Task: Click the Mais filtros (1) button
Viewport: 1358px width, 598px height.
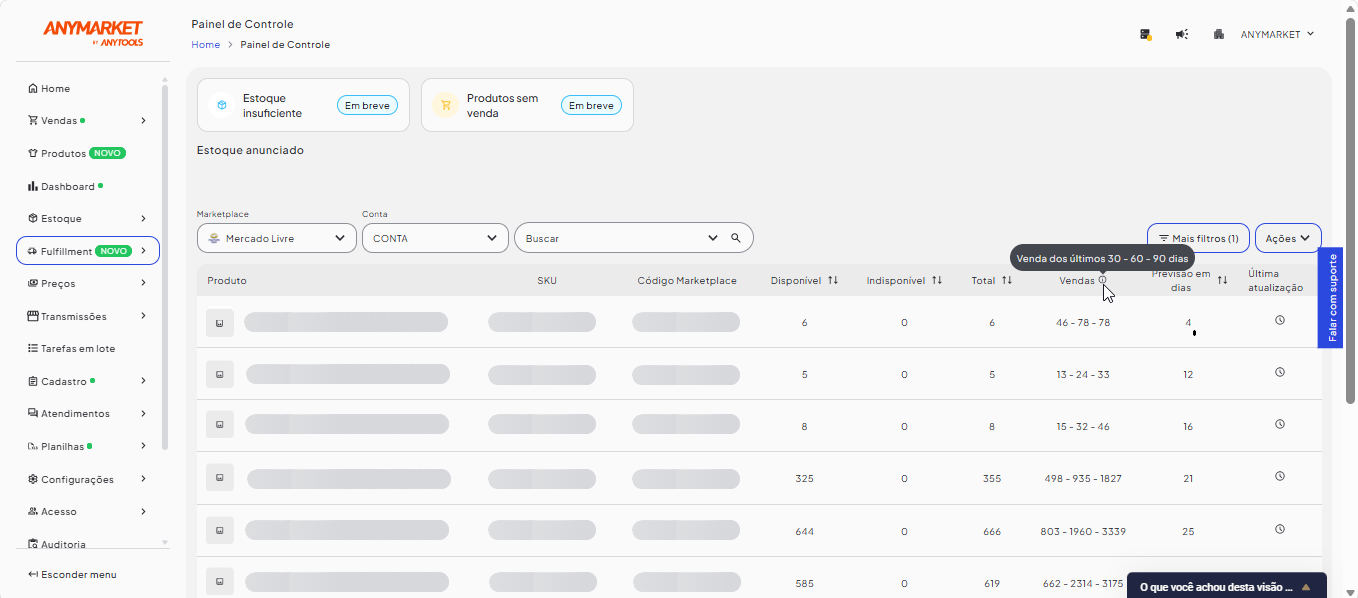Action: (x=1198, y=238)
